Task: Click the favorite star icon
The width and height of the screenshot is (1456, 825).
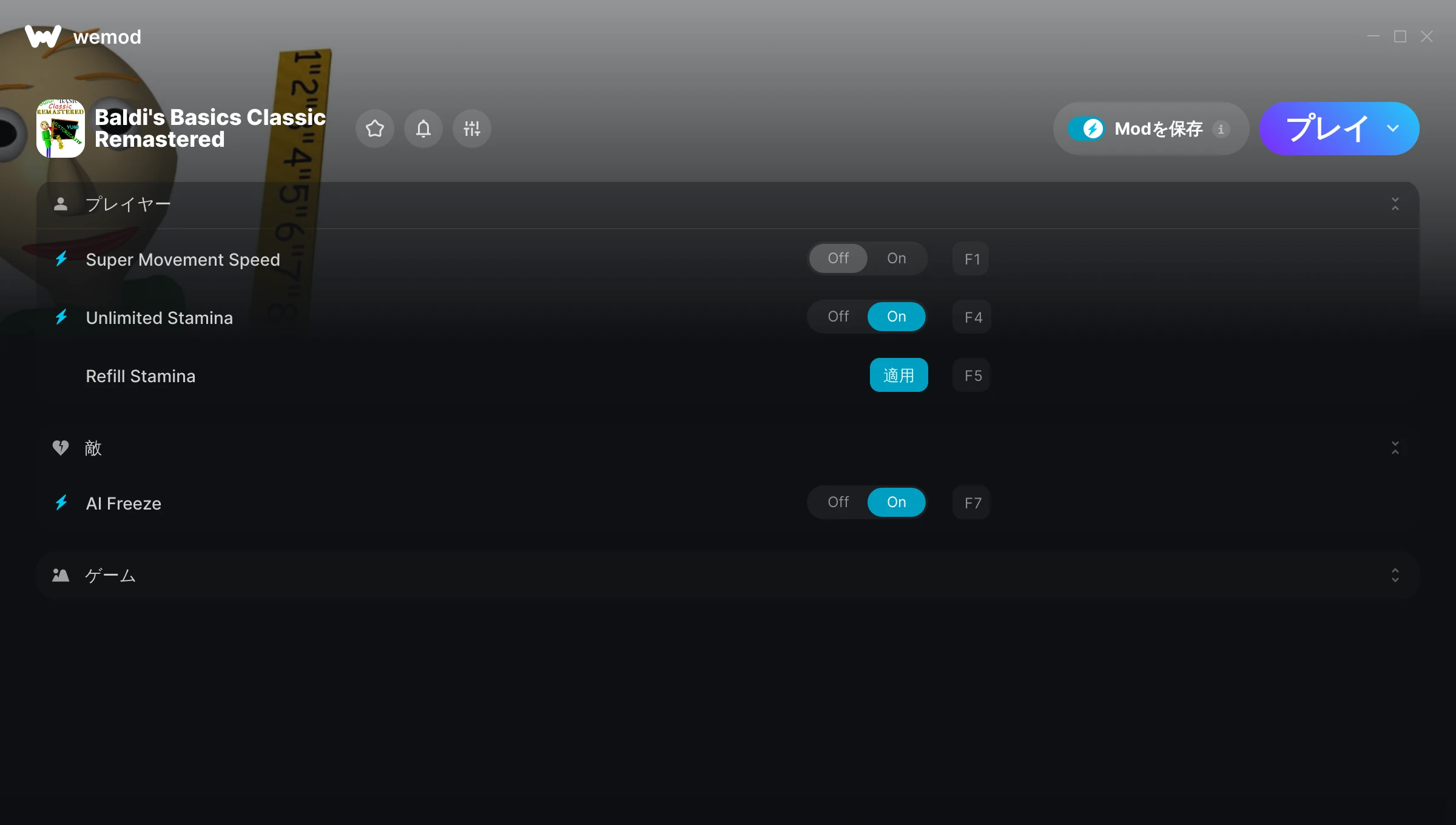Action: [375, 129]
